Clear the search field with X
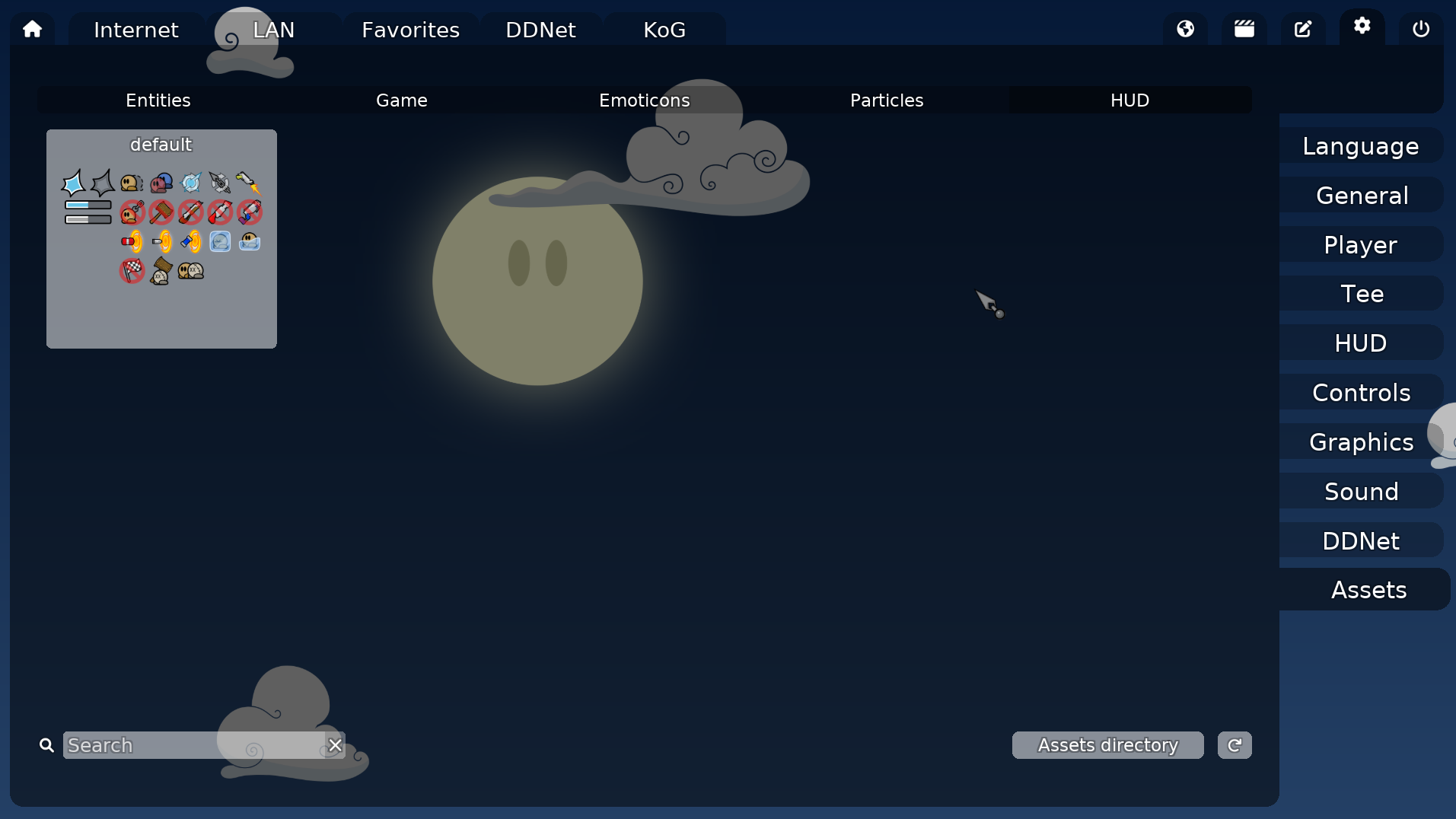Viewport: 1456px width, 819px height. click(x=335, y=745)
